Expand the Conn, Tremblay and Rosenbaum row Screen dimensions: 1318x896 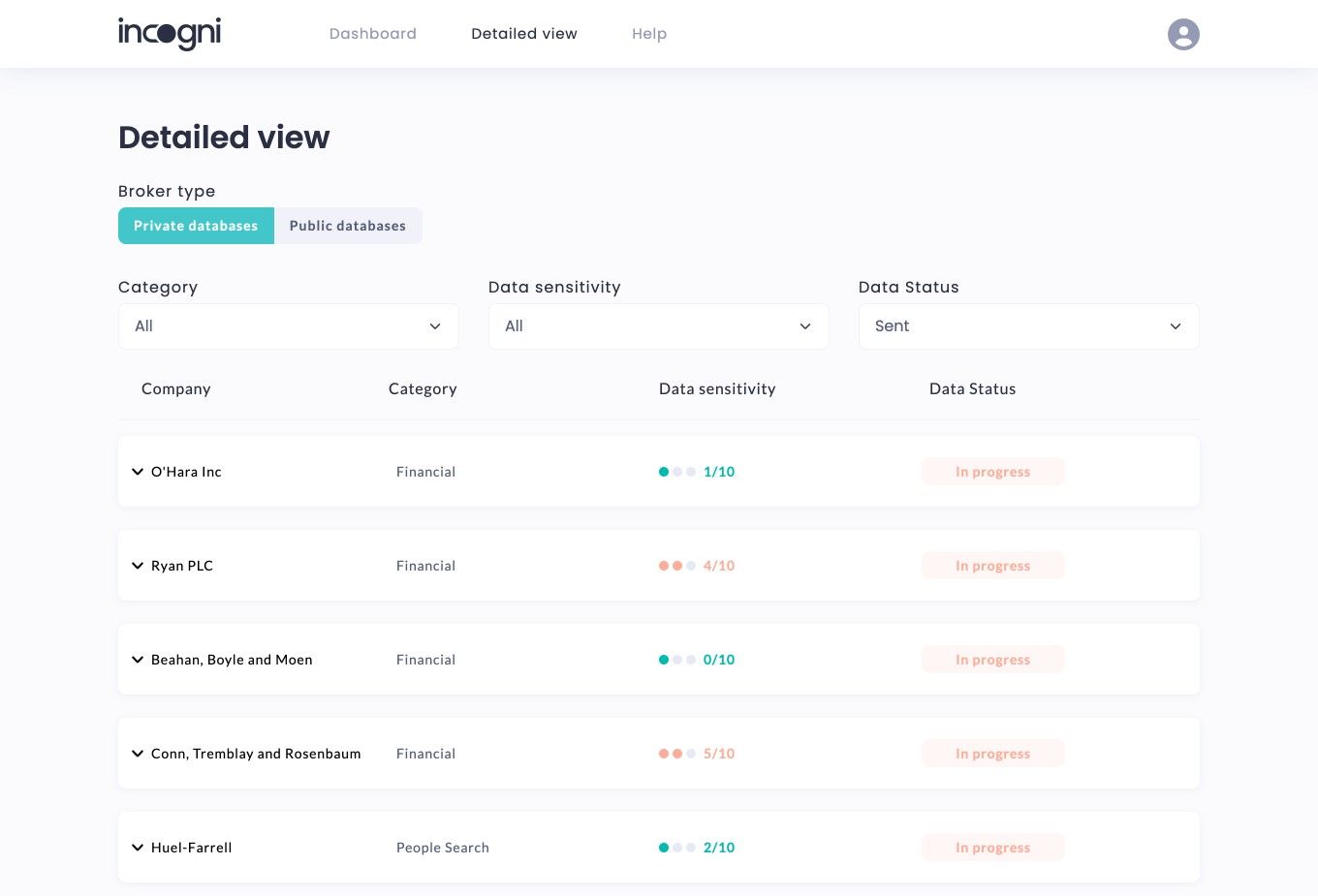coord(138,754)
